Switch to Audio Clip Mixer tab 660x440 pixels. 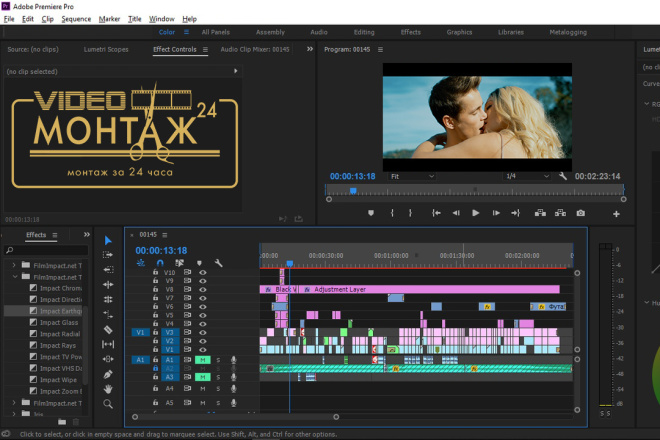click(255, 49)
